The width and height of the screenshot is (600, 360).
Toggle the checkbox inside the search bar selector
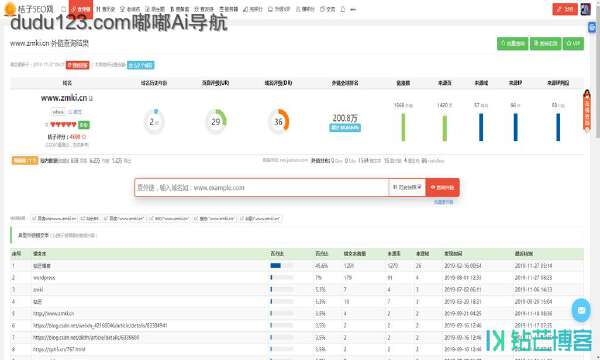419,187
